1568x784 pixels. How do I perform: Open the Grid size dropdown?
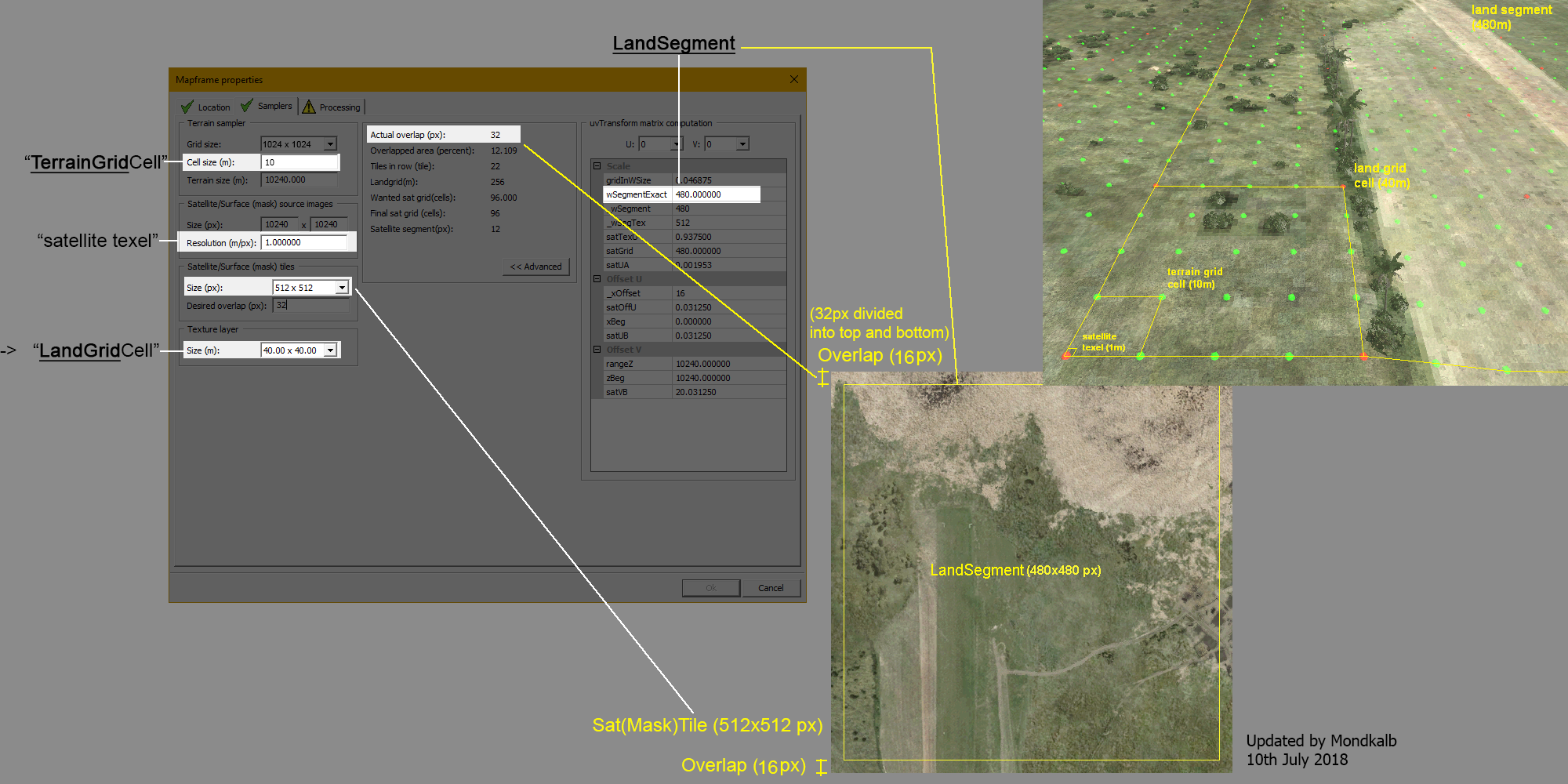coord(330,144)
